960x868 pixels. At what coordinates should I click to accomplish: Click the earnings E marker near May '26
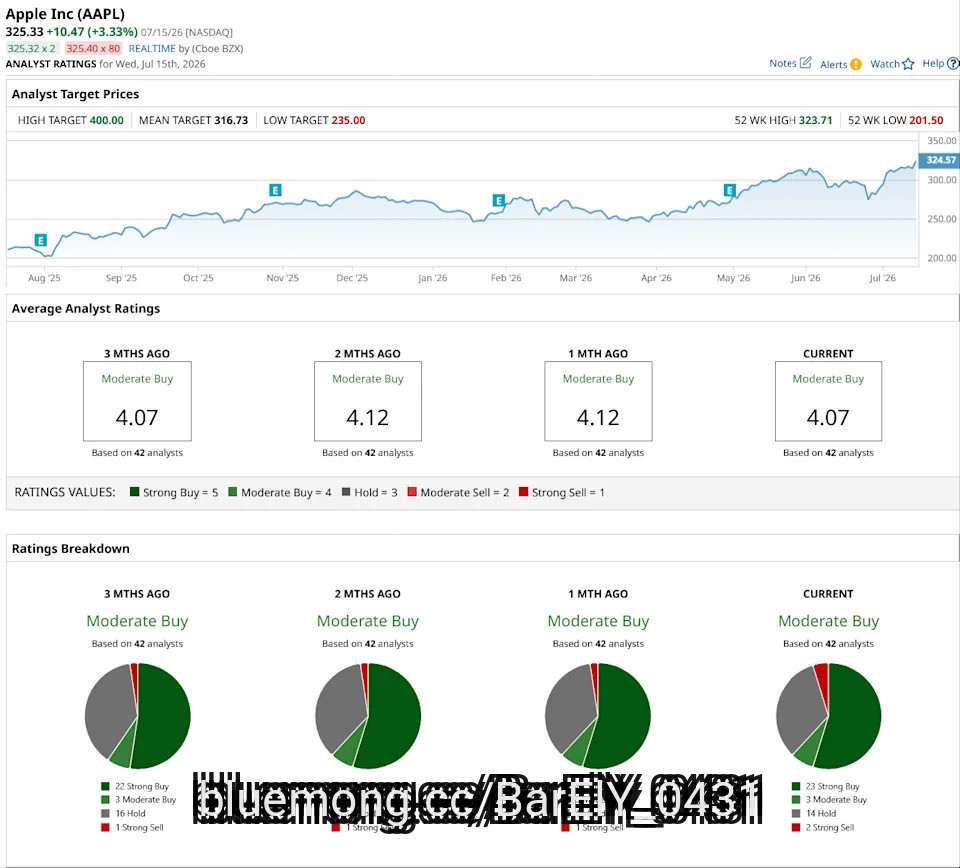pos(729,190)
